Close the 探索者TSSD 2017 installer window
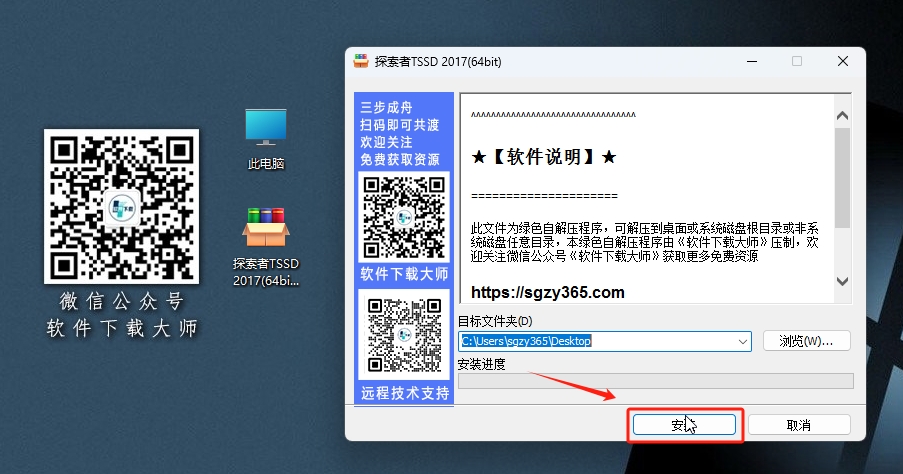Image resolution: width=903 pixels, height=474 pixels. 843,62
